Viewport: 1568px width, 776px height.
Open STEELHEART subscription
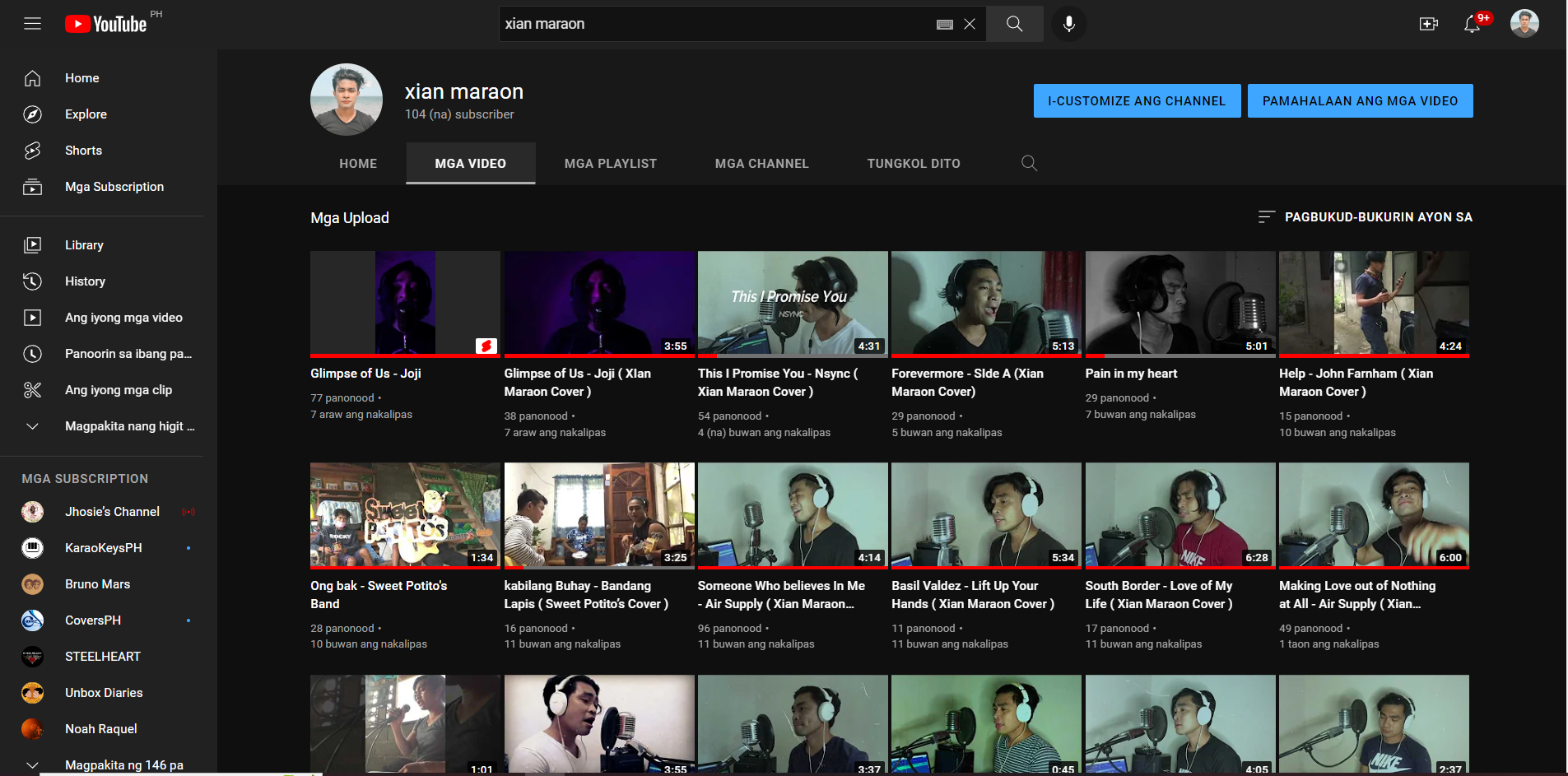point(109,657)
